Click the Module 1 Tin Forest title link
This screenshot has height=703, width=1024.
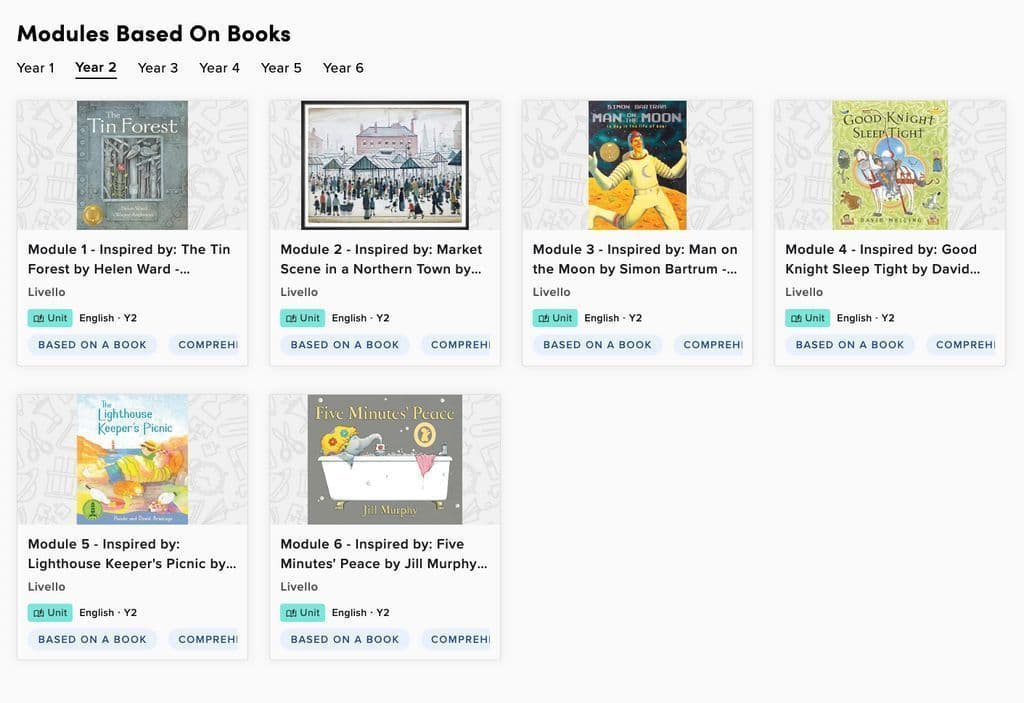pyautogui.click(x=129, y=259)
